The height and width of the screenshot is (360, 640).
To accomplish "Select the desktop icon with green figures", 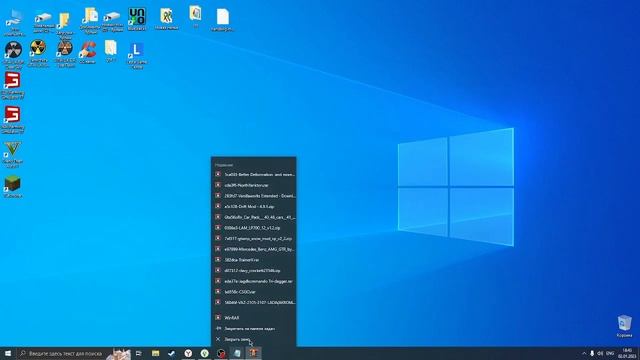I will point(166,19).
